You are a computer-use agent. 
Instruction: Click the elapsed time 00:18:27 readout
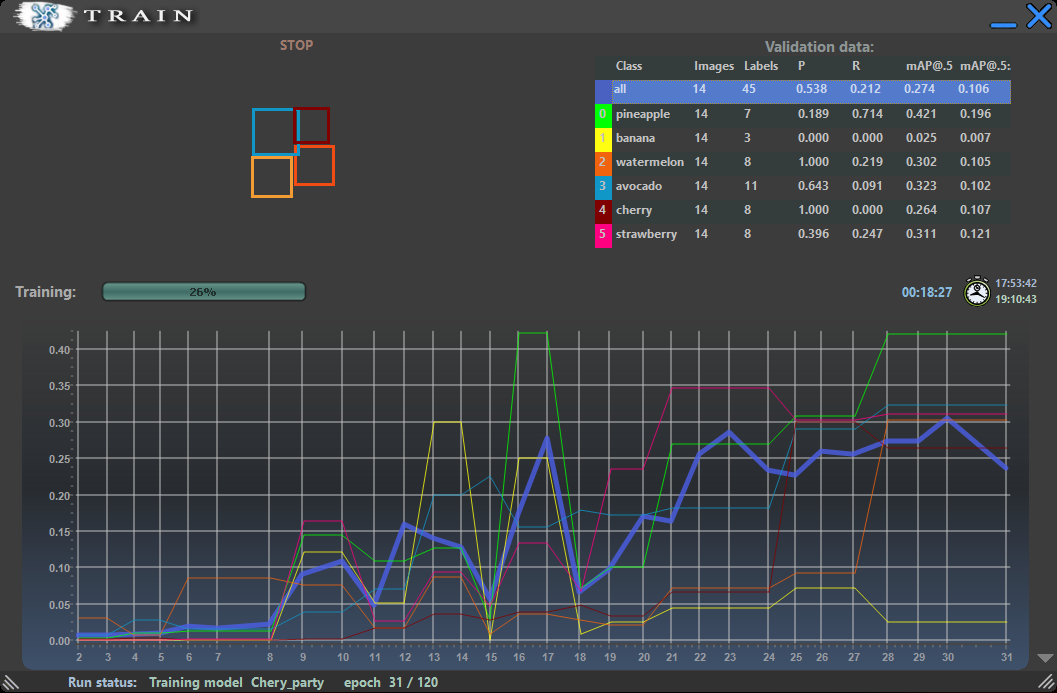click(x=926, y=292)
